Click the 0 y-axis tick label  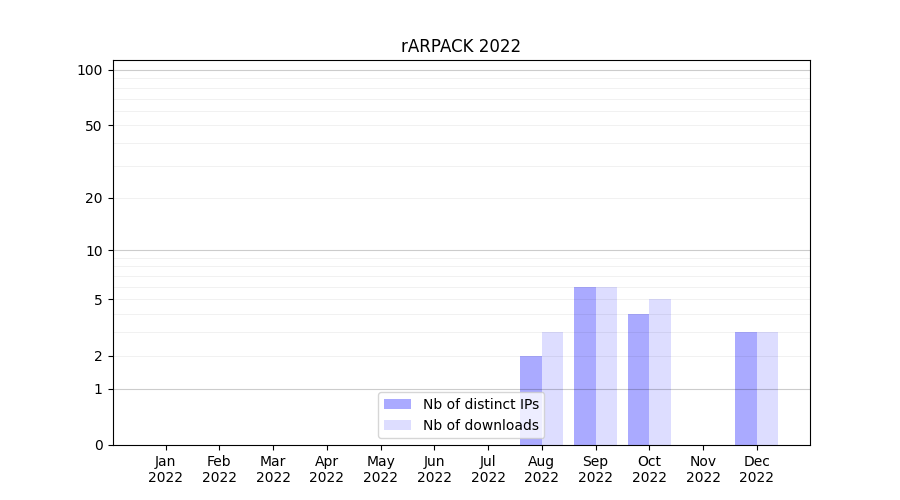coord(98,445)
